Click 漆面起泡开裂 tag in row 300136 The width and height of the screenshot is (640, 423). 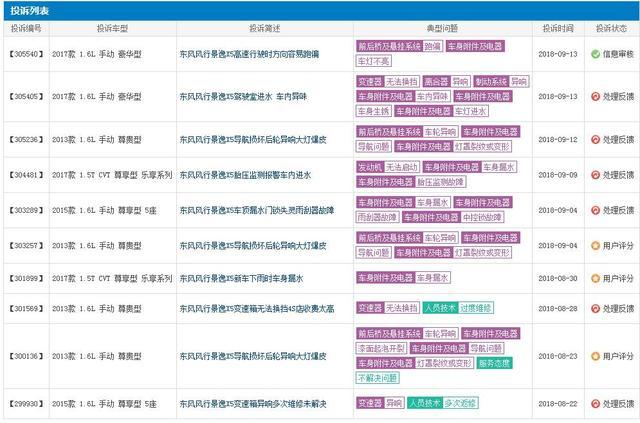[x=381, y=348]
